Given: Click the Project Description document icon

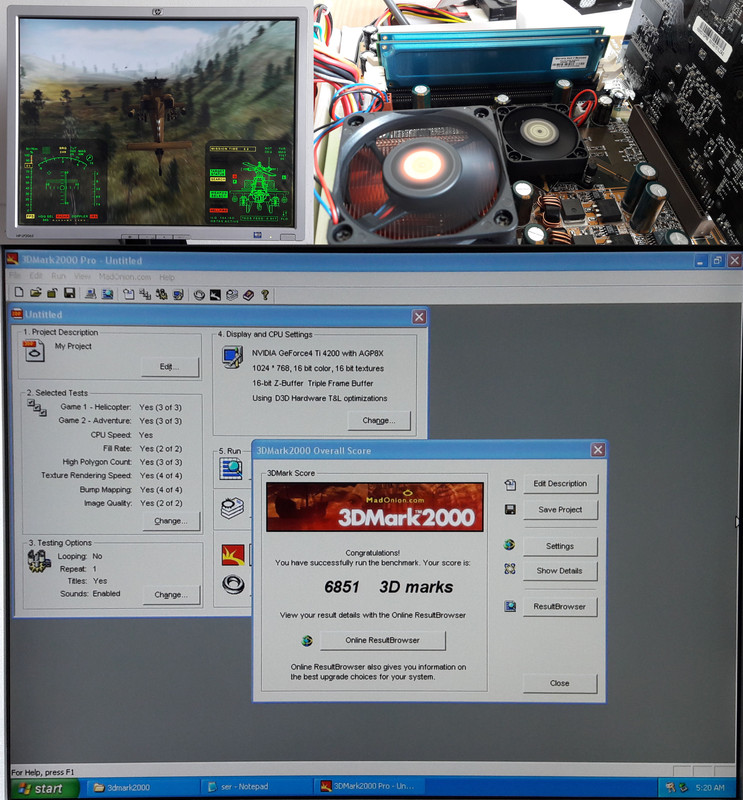Looking at the screenshot, I should click(x=34, y=351).
